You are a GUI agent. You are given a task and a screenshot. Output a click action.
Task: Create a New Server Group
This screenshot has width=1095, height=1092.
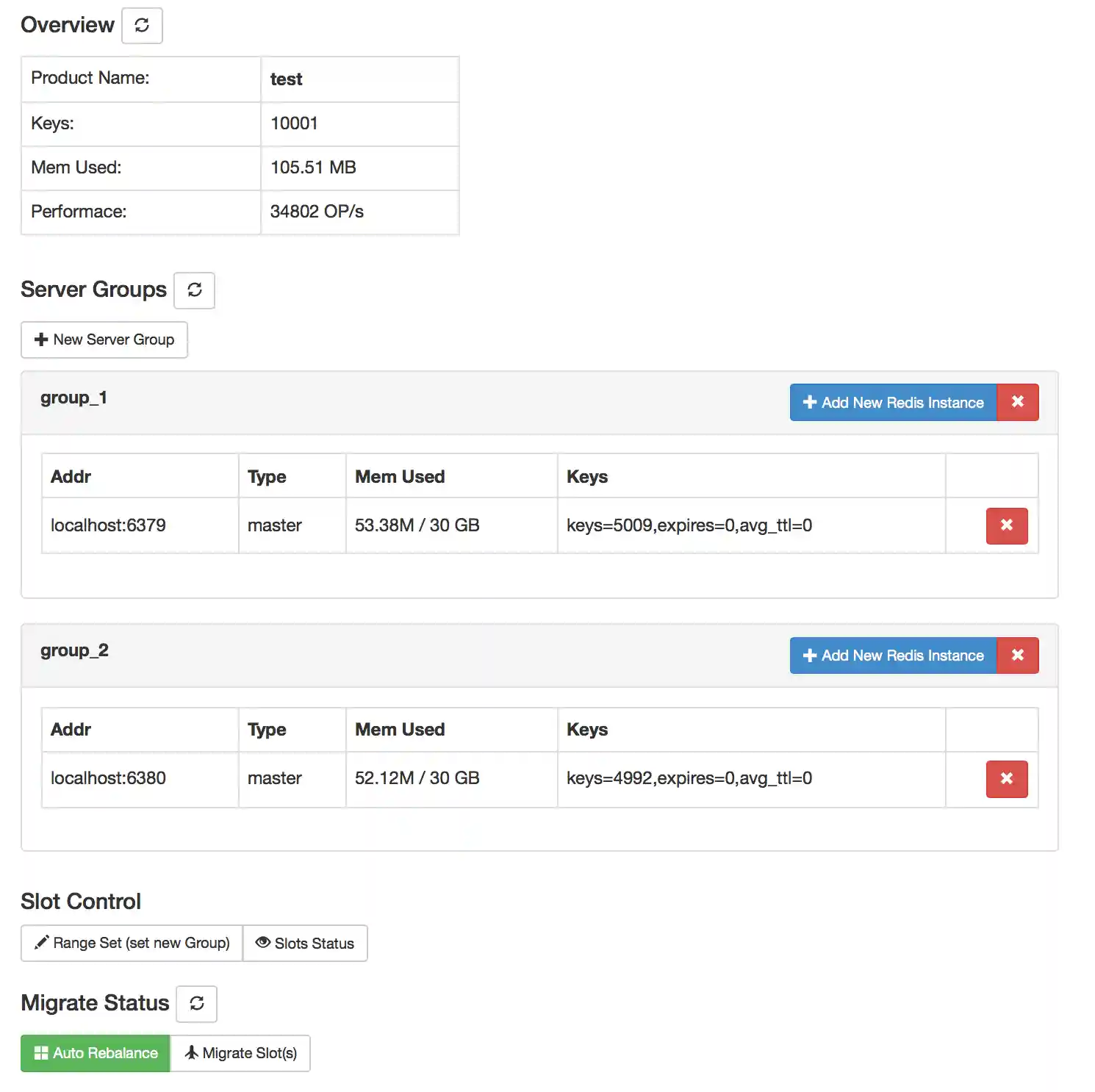tap(104, 340)
